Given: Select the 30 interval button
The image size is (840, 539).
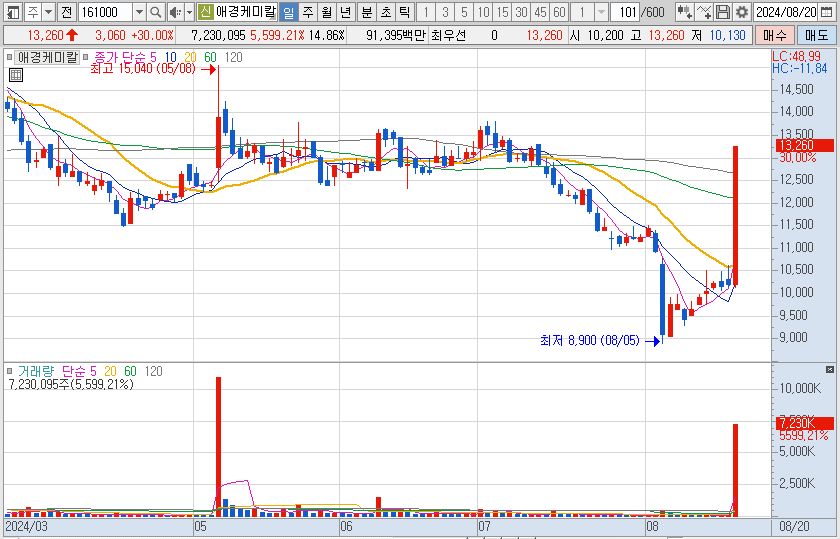Looking at the screenshot, I should coord(521,12).
